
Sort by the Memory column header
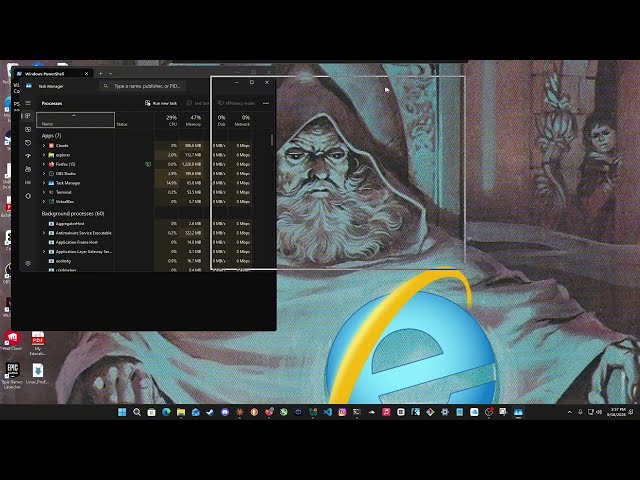coord(191,120)
